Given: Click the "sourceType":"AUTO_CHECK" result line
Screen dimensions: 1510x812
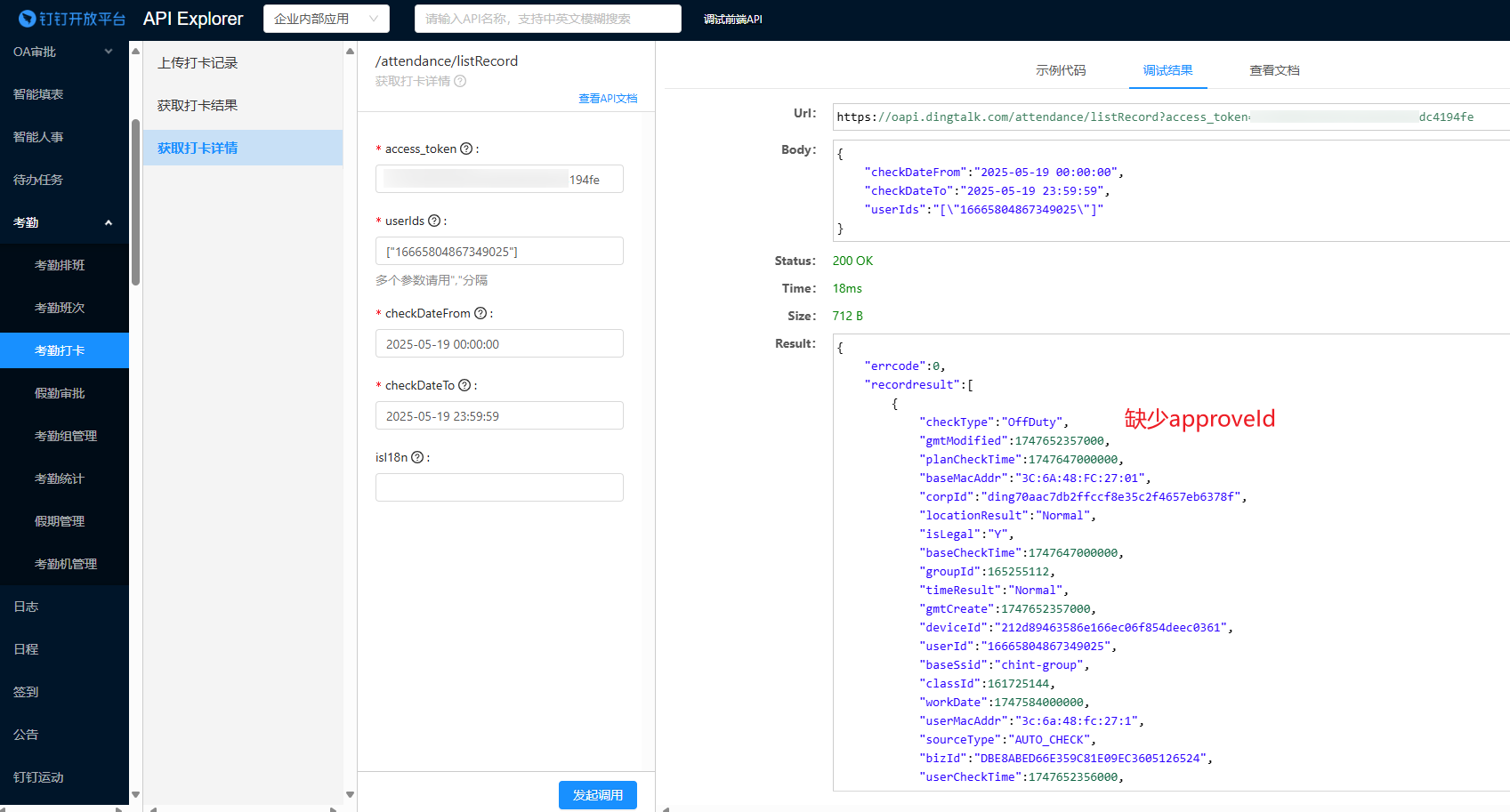Looking at the screenshot, I should (1008, 739).
